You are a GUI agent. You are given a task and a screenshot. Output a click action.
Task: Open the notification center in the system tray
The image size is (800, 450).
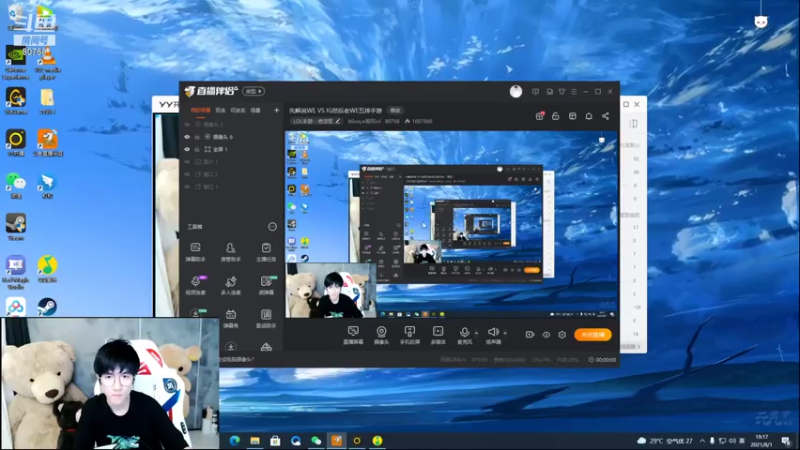(786, 440)
